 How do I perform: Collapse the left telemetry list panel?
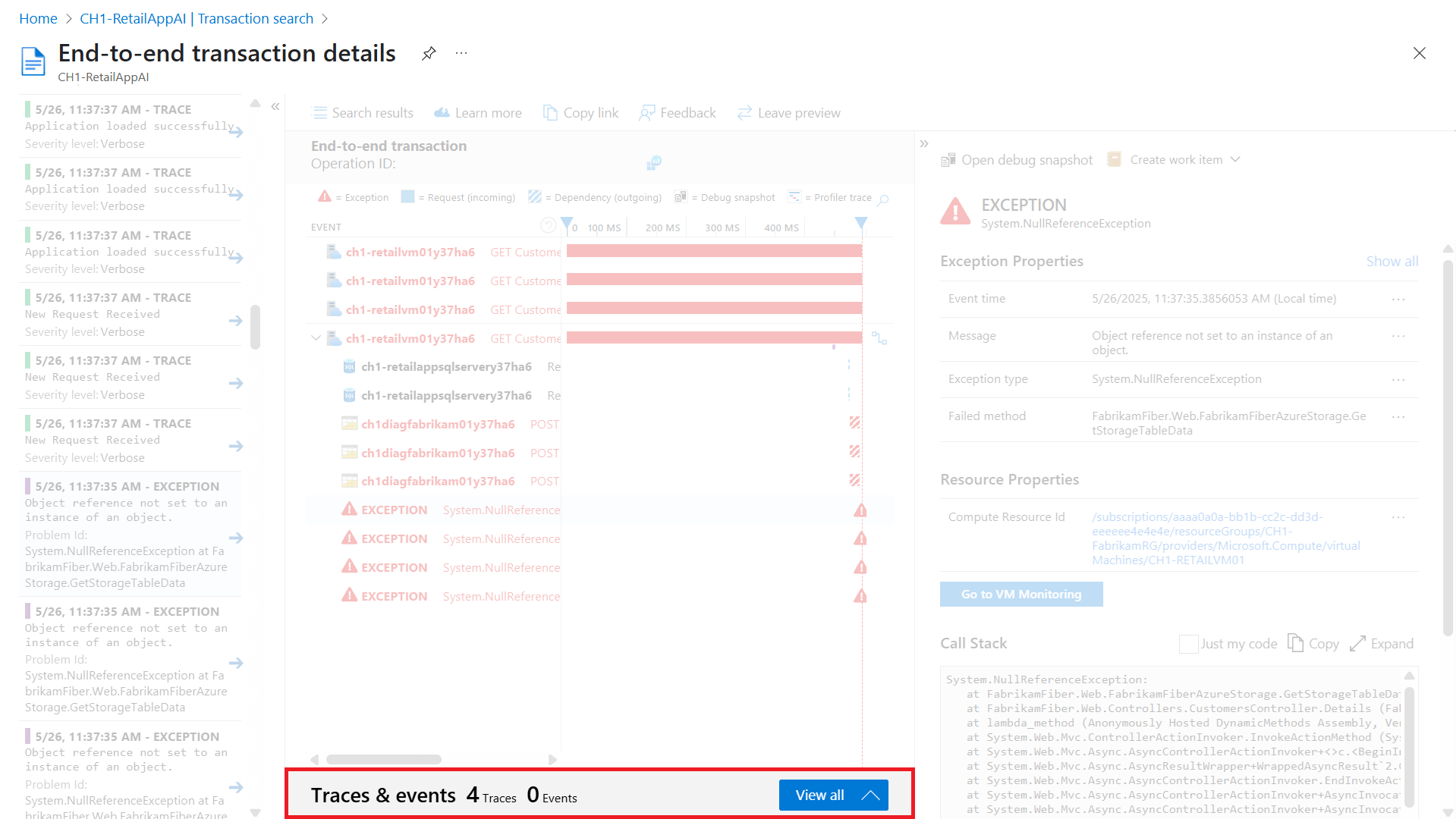click(275, 106)
